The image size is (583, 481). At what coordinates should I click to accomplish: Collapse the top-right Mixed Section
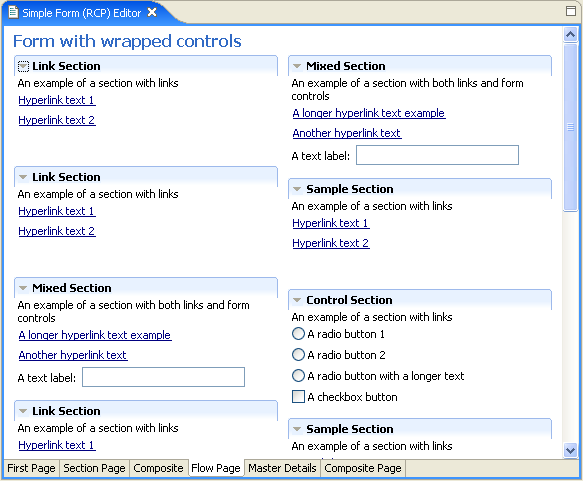point(297,66)
